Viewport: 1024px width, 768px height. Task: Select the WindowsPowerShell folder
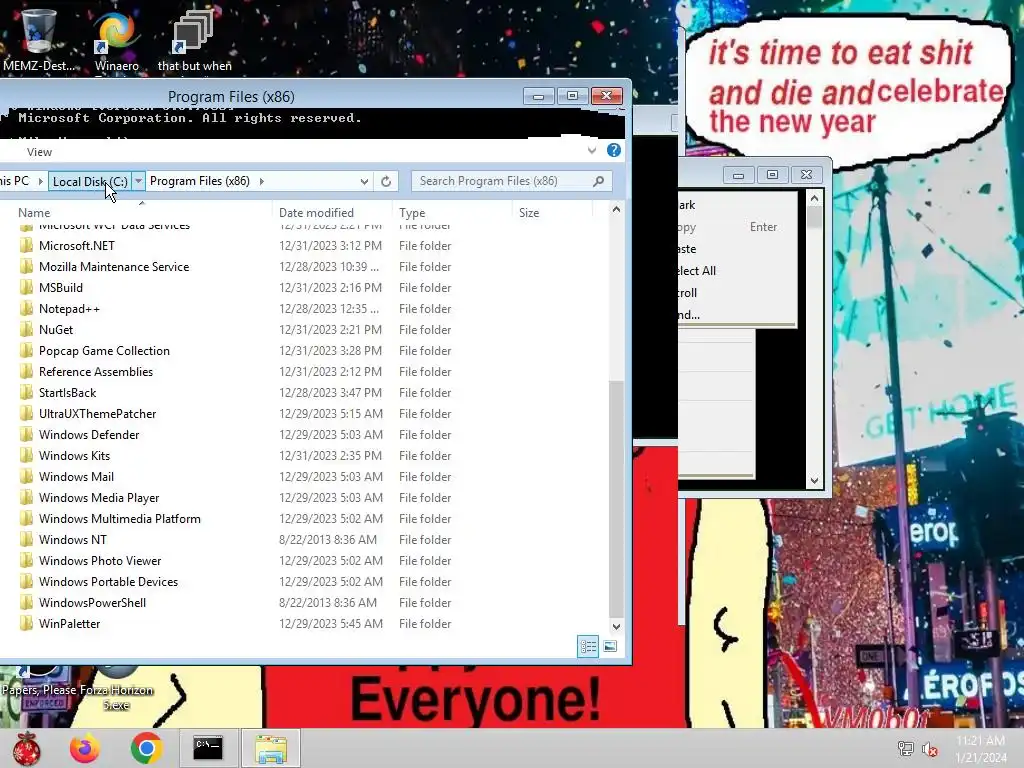tap(92, 603)
